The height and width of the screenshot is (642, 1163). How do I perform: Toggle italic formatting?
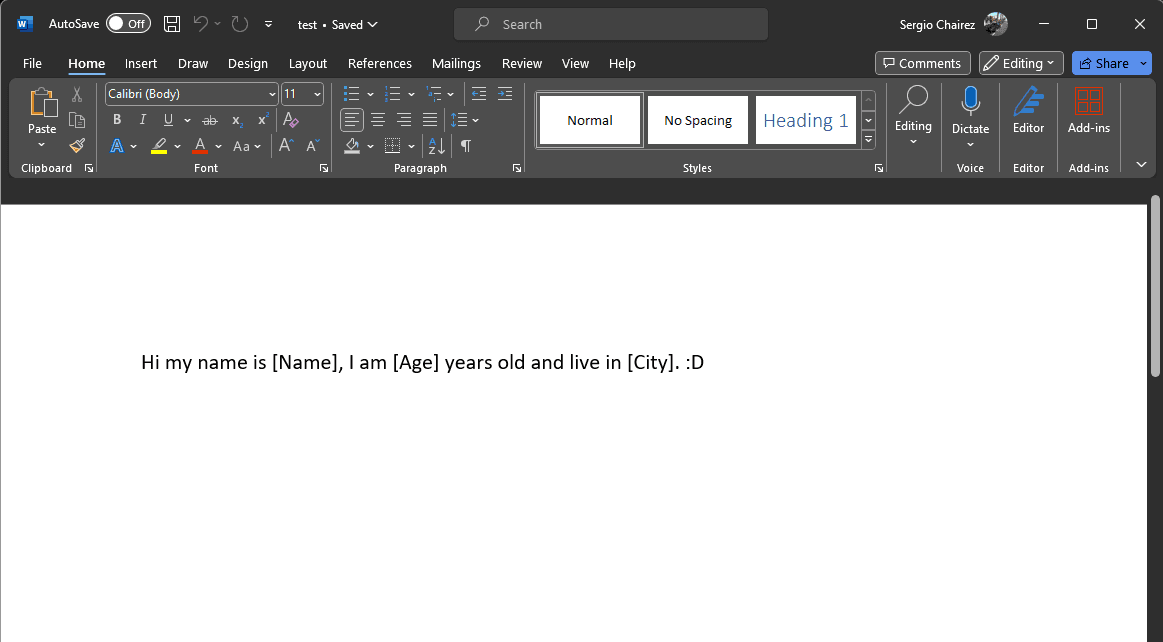pos(142,120)
